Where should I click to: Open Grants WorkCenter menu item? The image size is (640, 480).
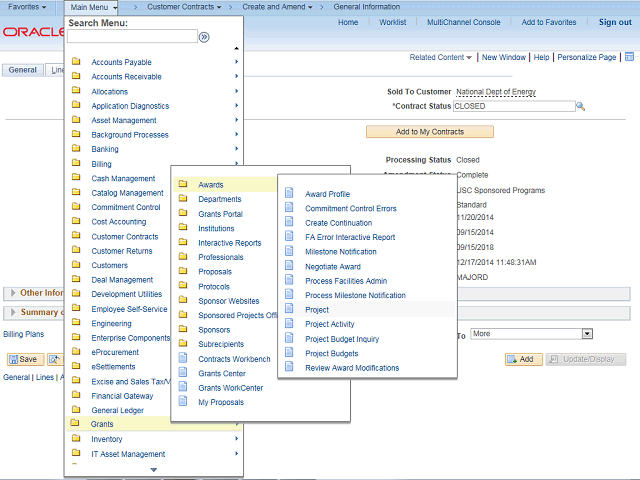click(x=228, y=388)
